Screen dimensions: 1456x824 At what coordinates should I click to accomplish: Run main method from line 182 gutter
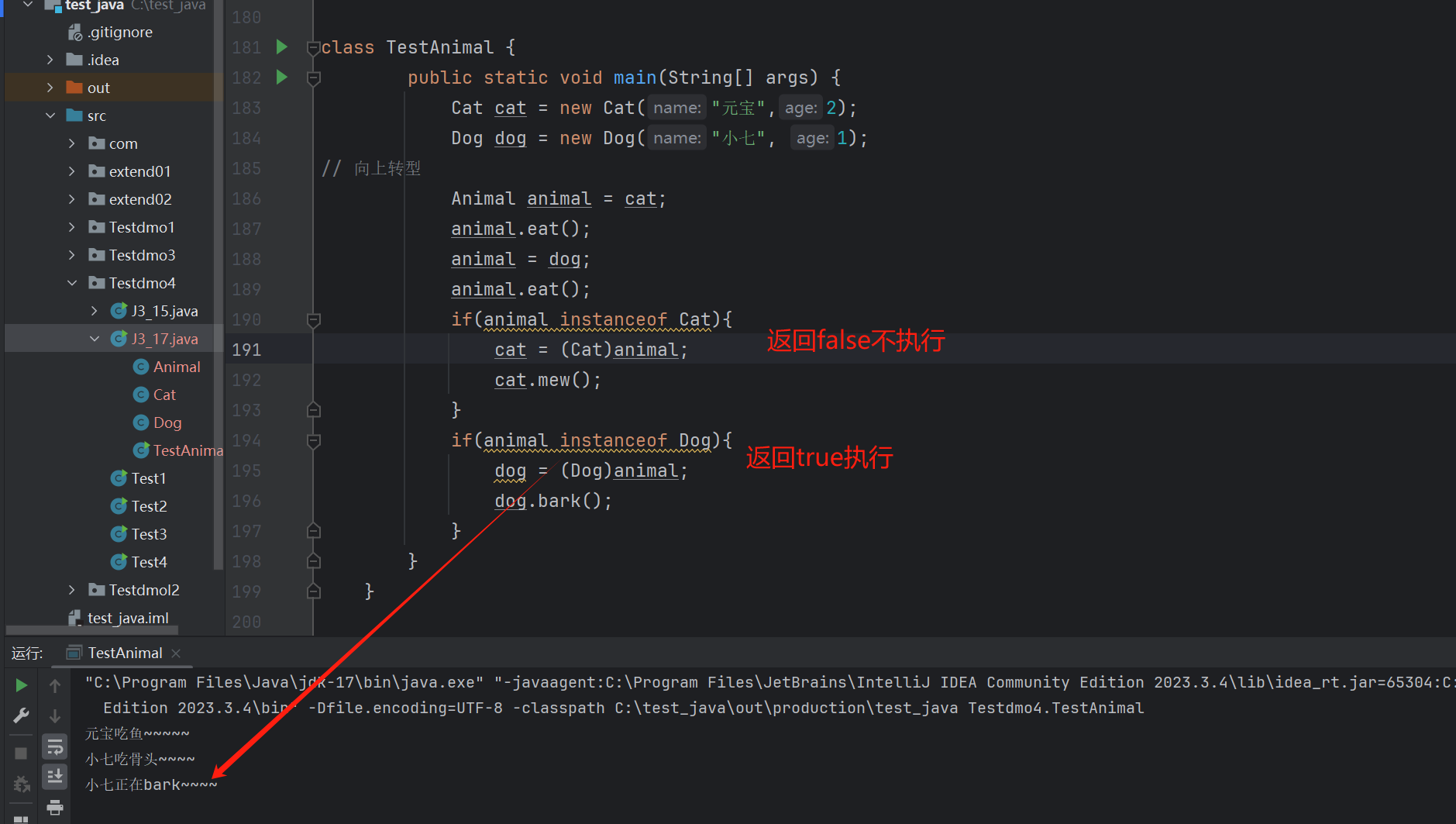click(282, 78)
